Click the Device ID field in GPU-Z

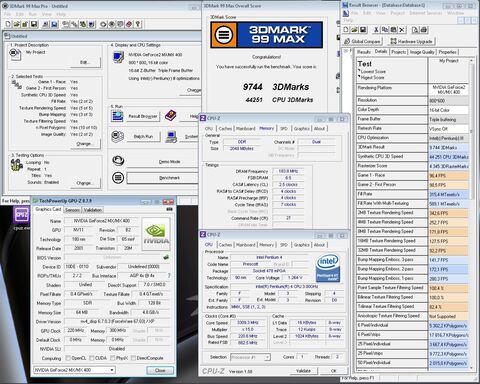pyautogui.click(x=77, y=267)
